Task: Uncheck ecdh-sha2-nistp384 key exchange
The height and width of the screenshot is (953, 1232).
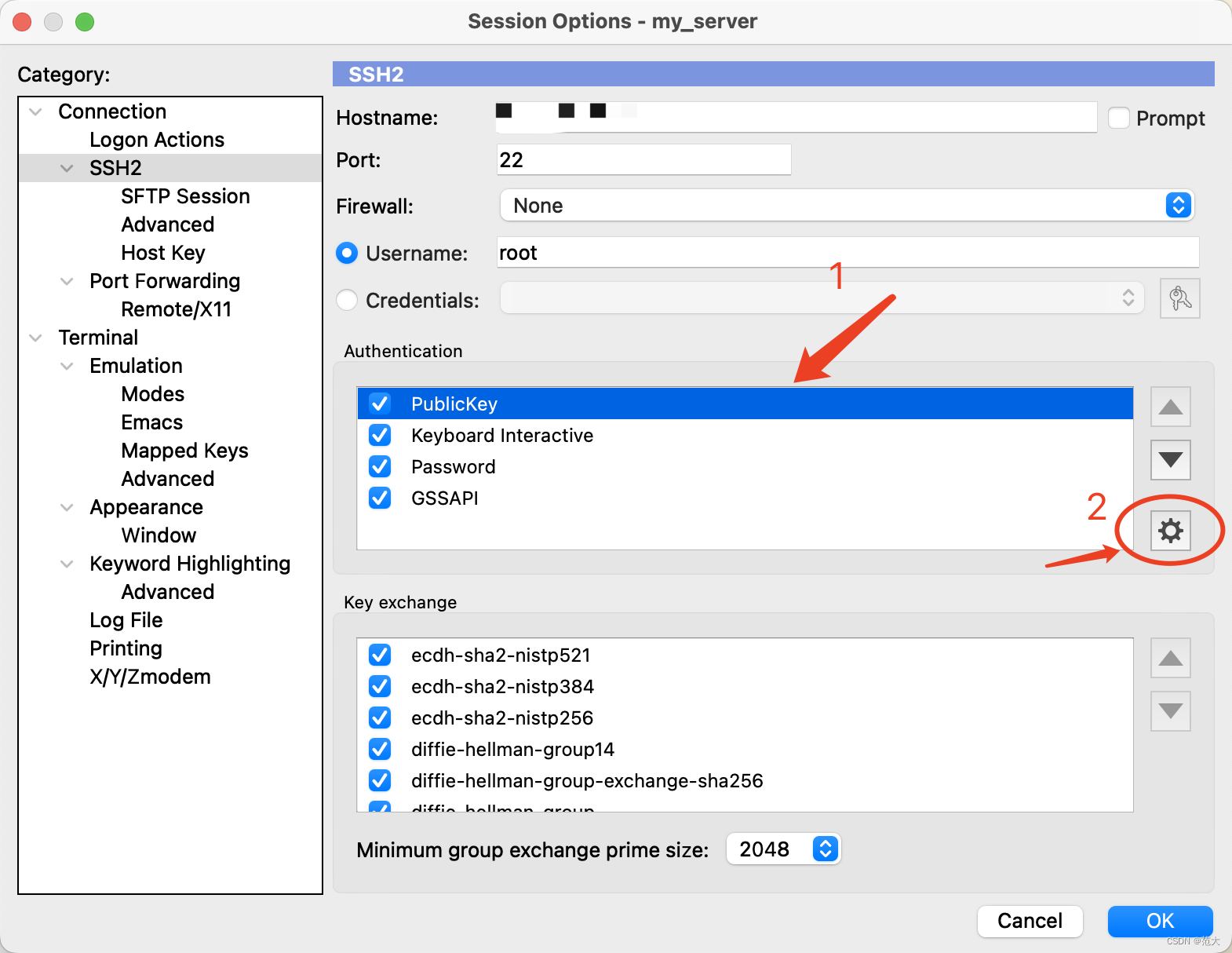Action: [x=380, y=686]
